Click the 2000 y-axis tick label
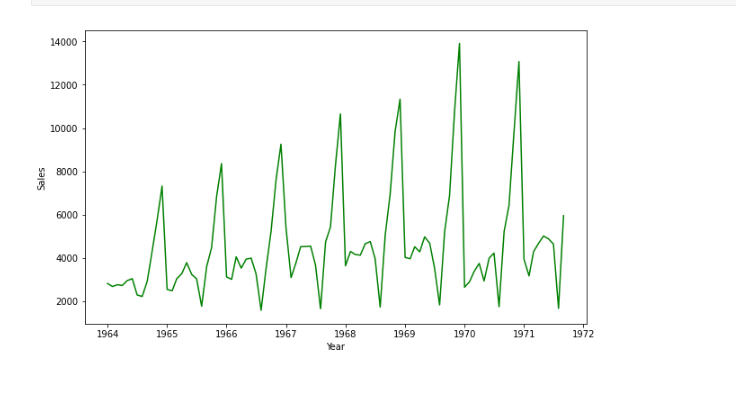This screenshot has width=736, height=408. click(67, 302)
